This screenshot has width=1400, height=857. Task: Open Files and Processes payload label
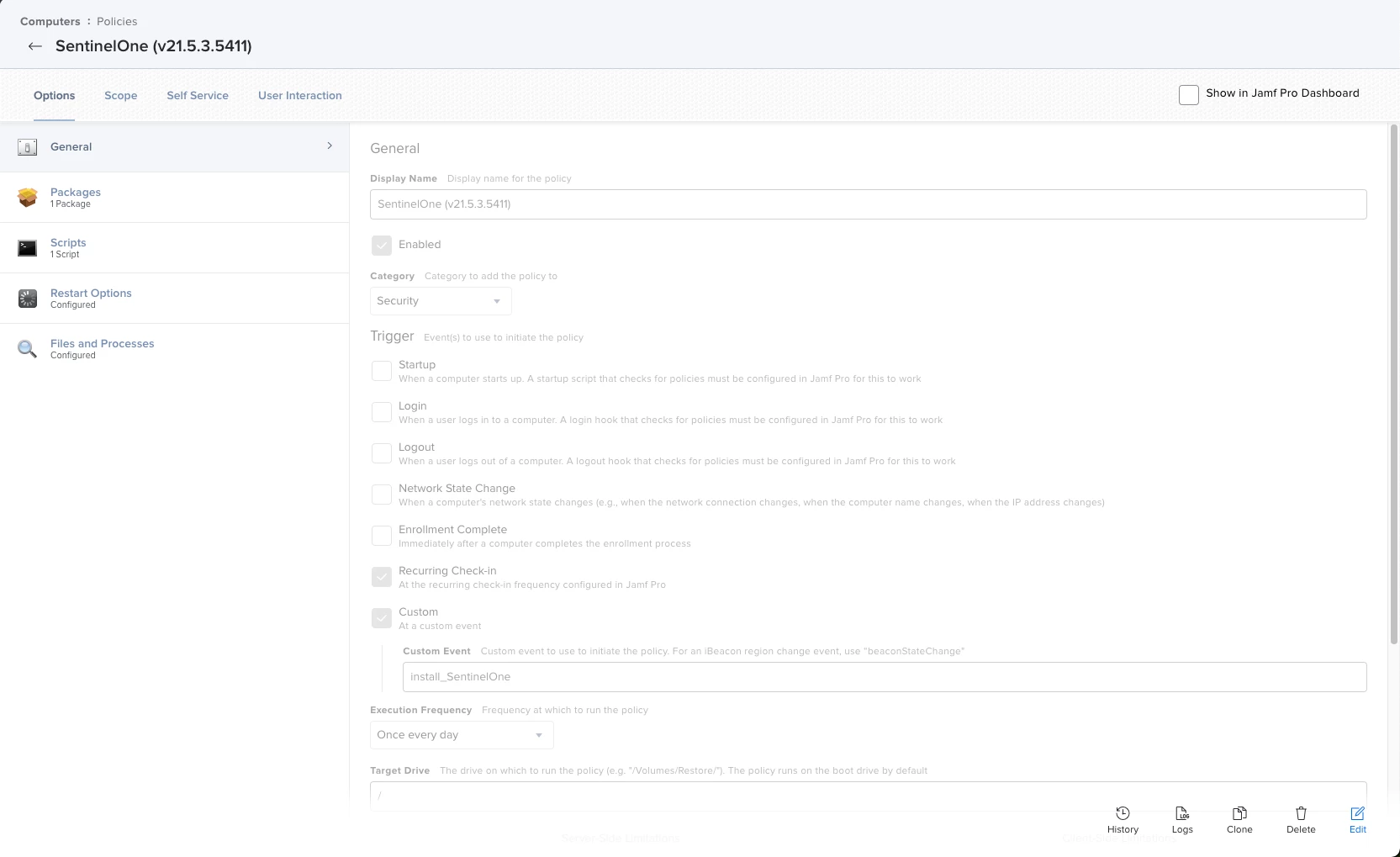click(103, 344)
